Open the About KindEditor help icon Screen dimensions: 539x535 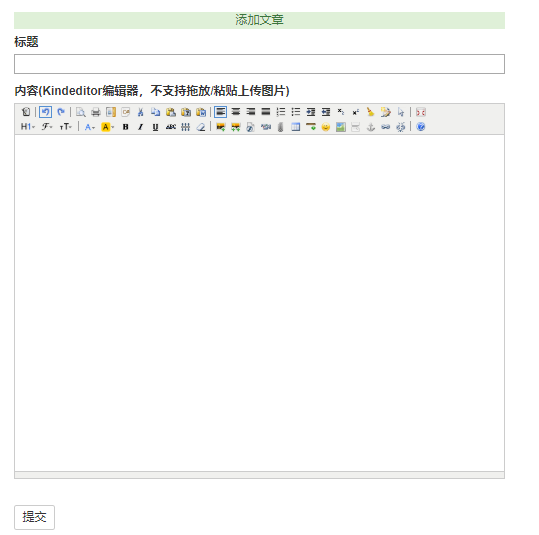tap(421, 127)
